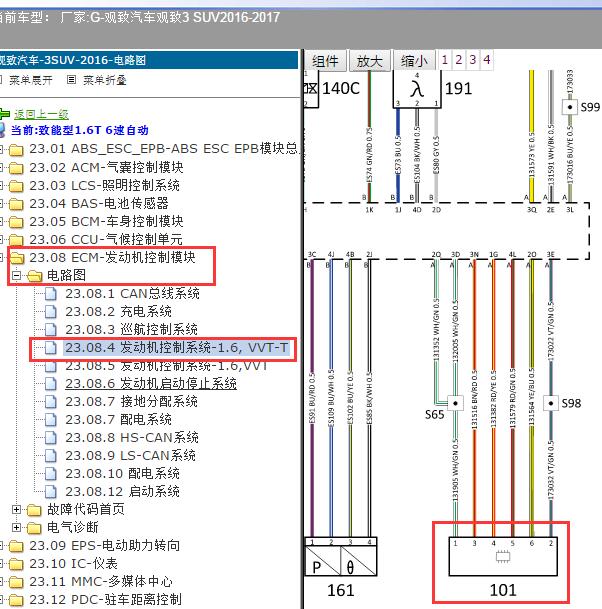Click the 缩小 zoom-out button
This screenshot has width=602, height=609.
point(414,61)
